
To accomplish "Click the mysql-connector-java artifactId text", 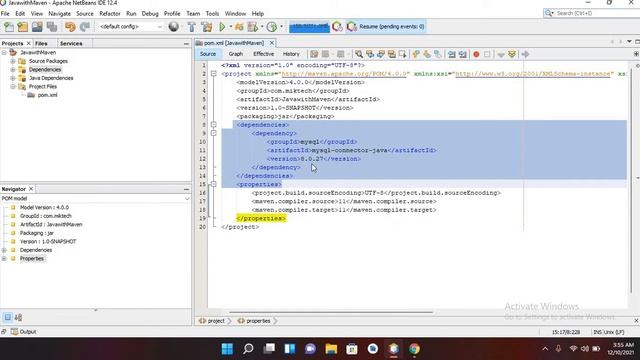I will click(349, 150).
